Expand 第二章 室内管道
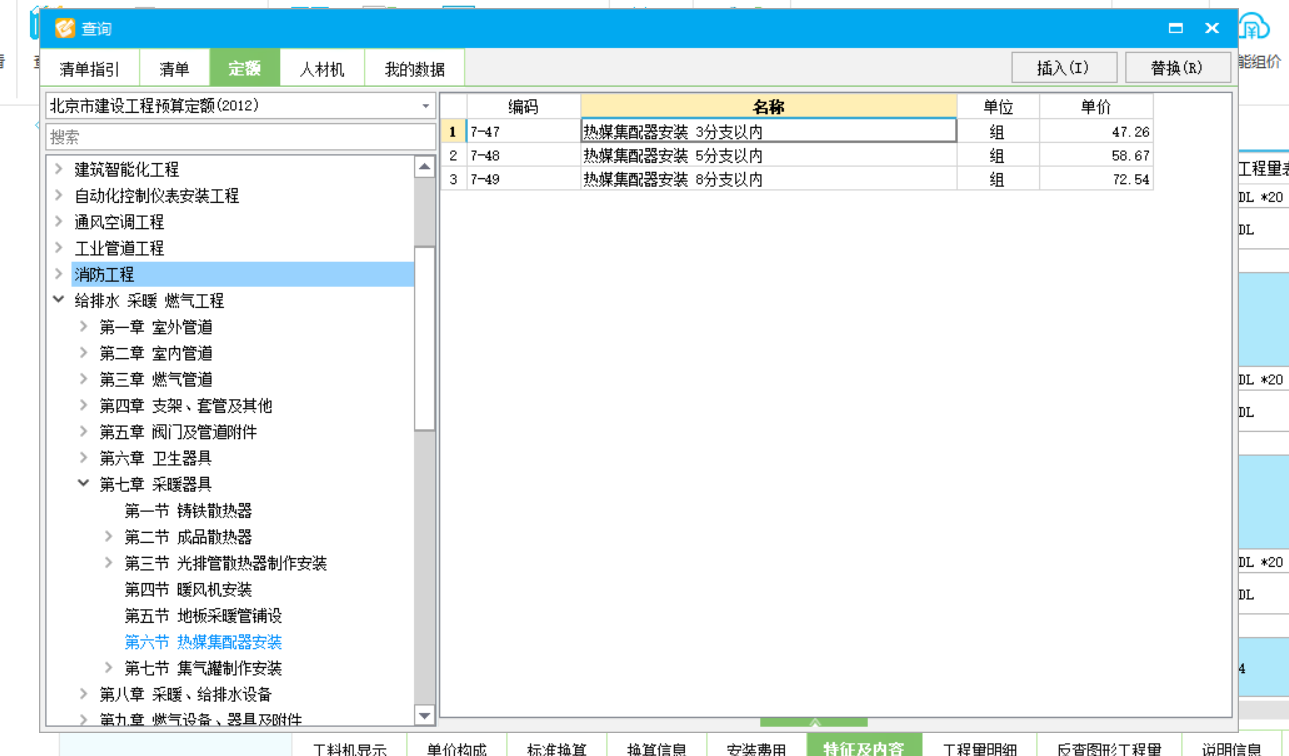 click(x=84, y=353)
